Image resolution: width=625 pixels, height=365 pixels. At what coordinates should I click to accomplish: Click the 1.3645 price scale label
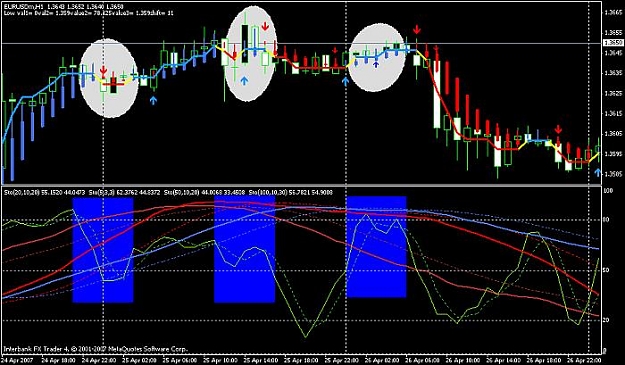click(613, 53)
